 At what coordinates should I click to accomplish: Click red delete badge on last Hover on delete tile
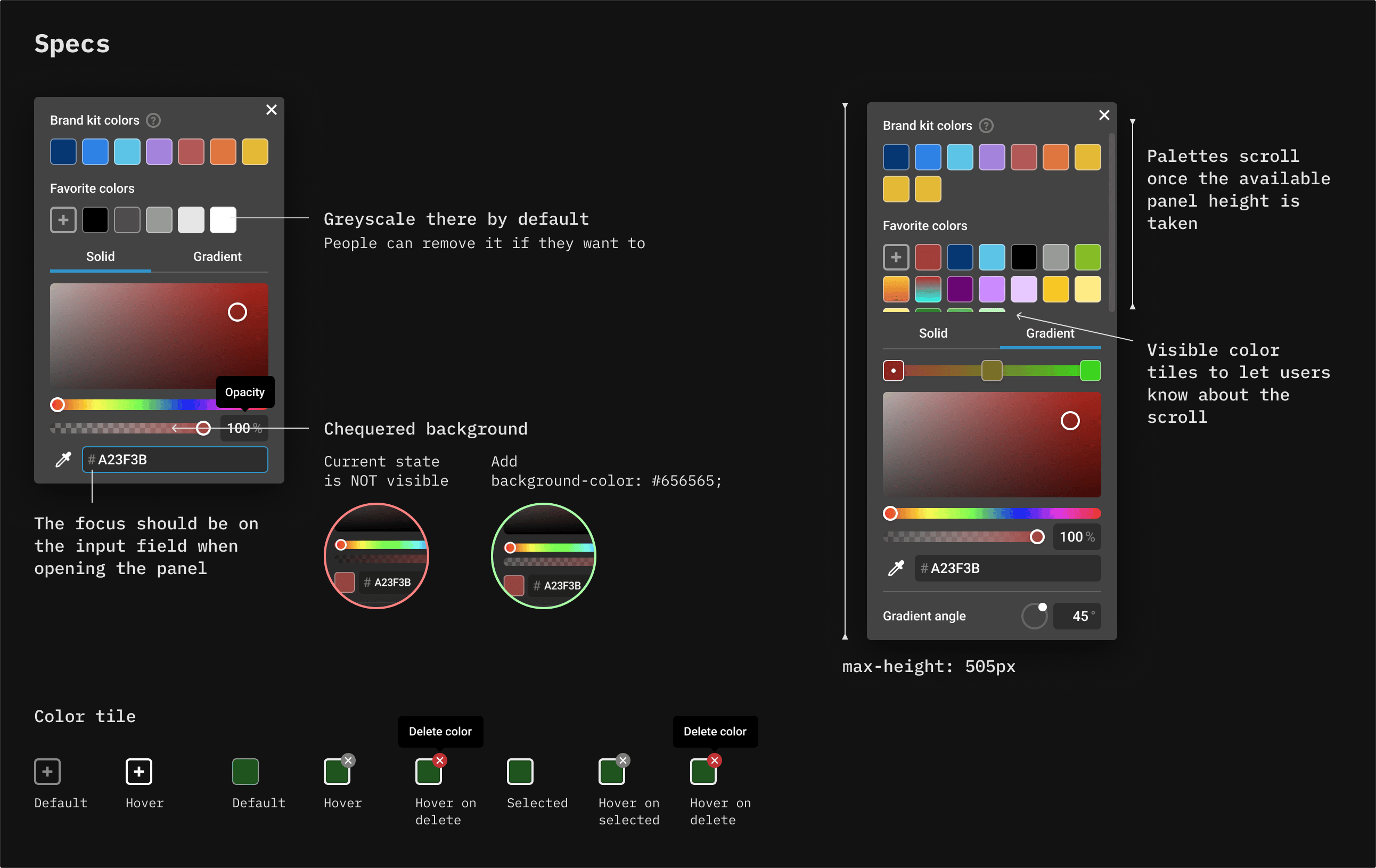[714, 760]
